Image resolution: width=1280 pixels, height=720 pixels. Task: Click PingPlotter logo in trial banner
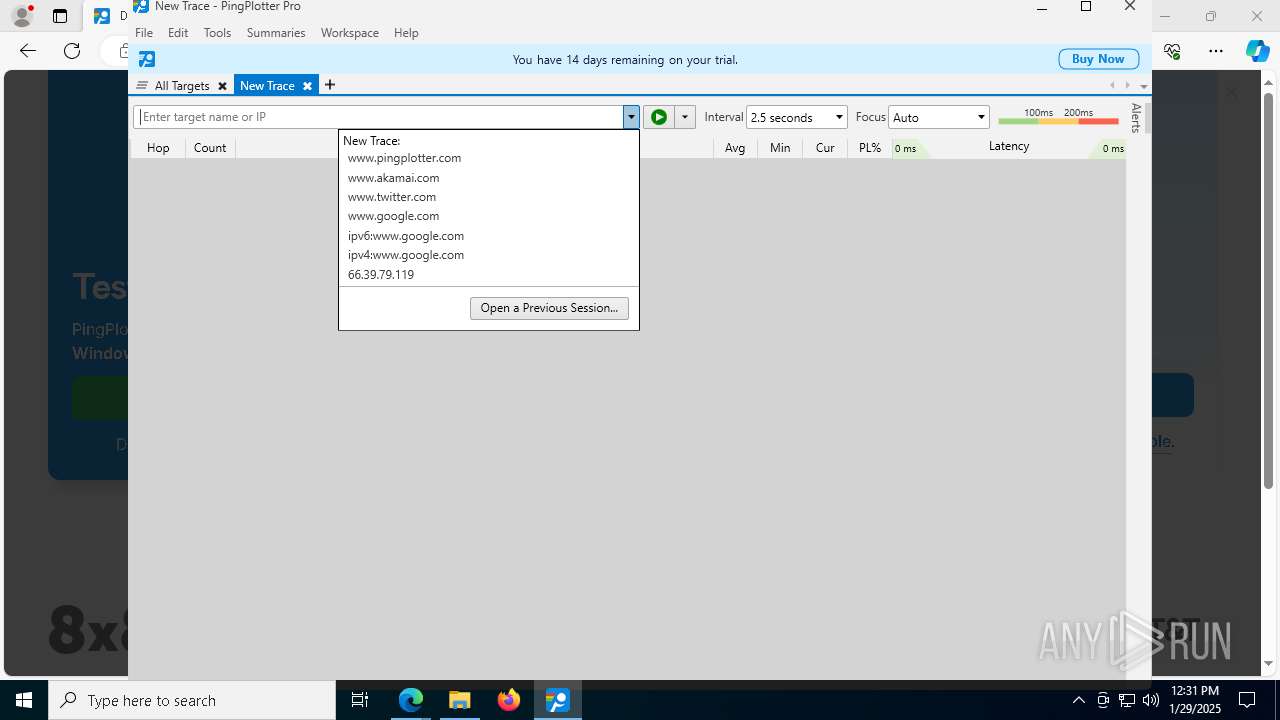click(147, 59)
